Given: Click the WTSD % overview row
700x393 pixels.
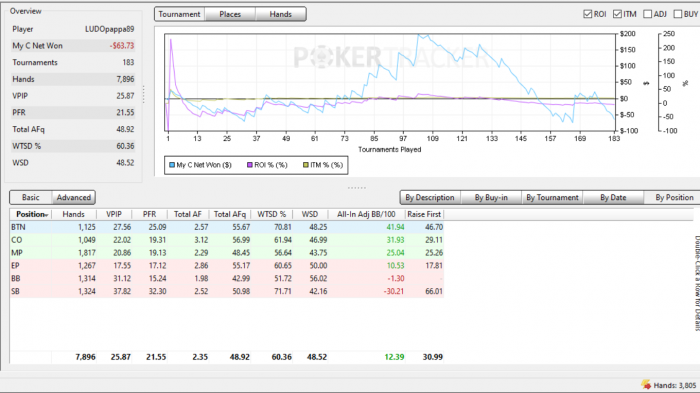Looking at the screenshot, I should pyautogui.click(x=73, y=146).
